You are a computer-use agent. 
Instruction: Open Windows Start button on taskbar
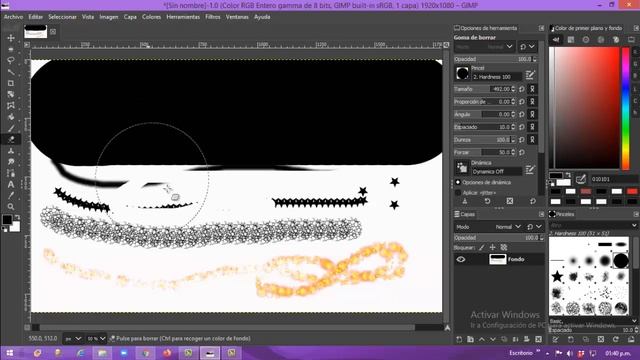pyautogui.click(x=9, y=353)
